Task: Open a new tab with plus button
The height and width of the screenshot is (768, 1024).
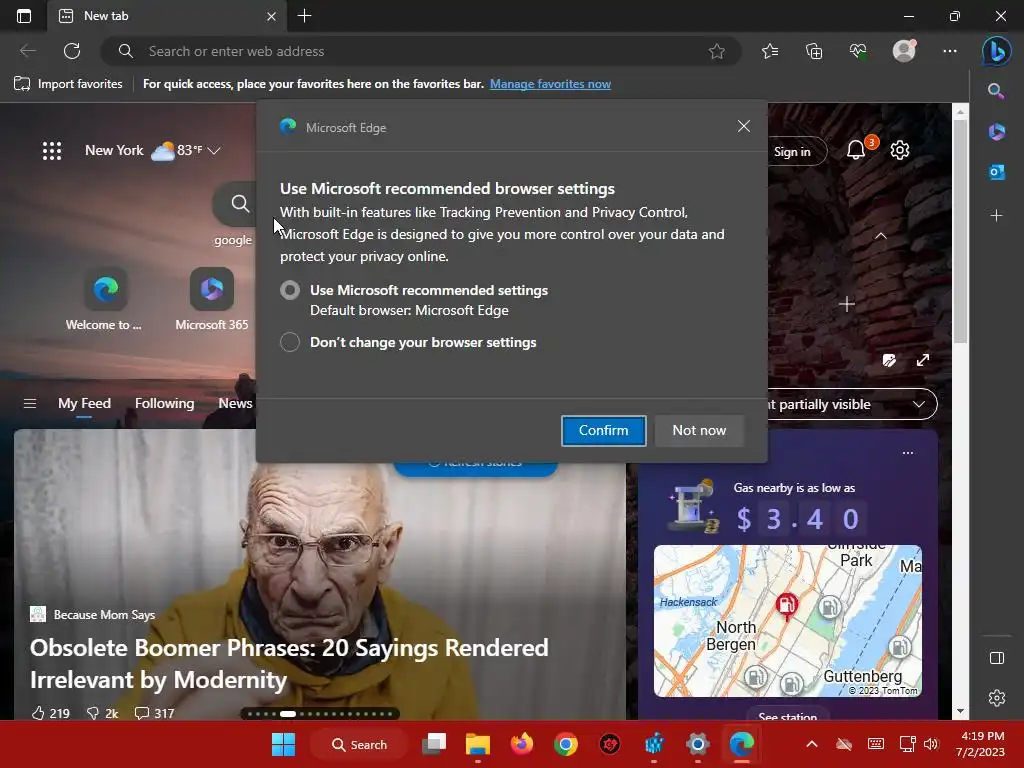Action: pos(304,16)
